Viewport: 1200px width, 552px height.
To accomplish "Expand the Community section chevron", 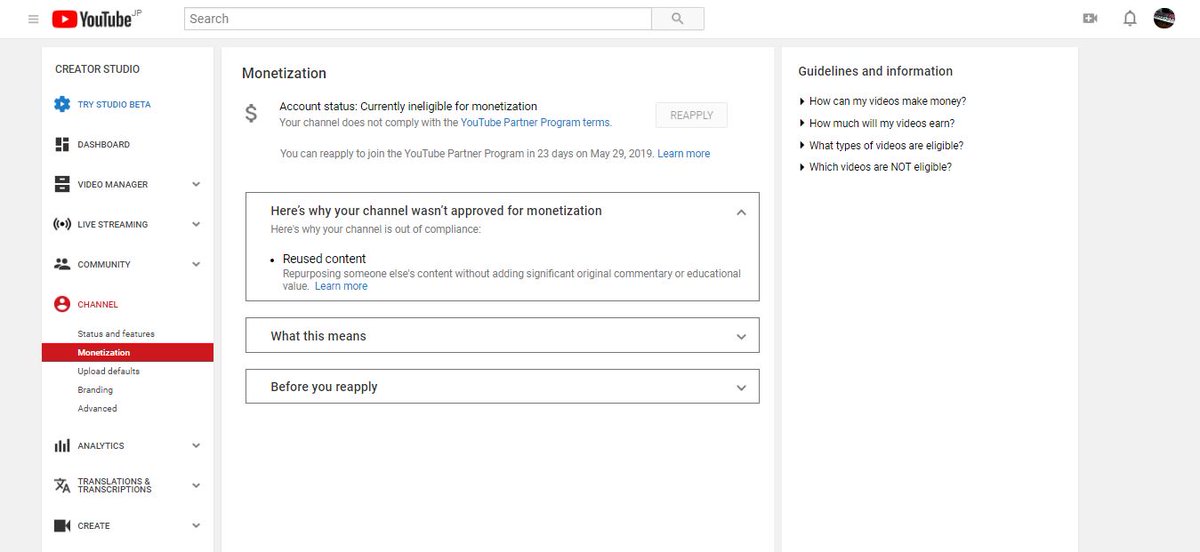I will click(x=196, y=264).
